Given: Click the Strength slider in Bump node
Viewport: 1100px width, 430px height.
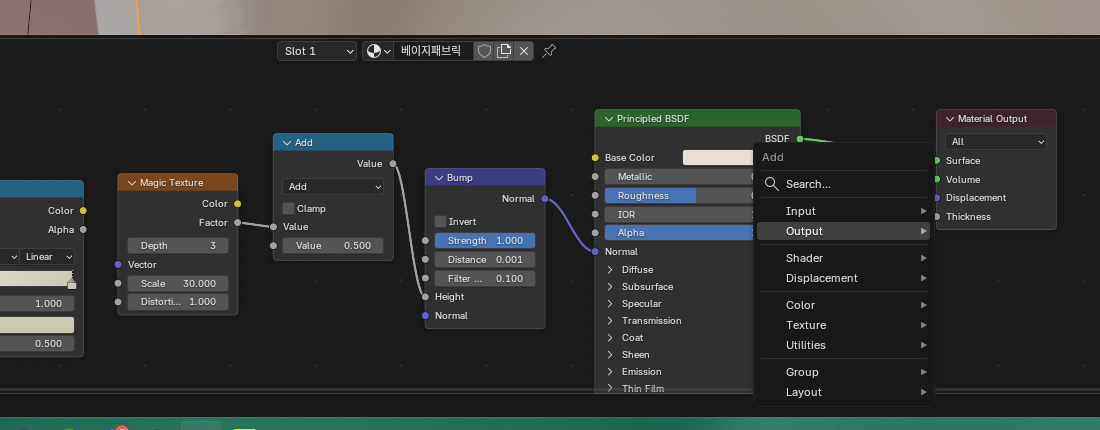Looking at the screenshot, I should point(485,241).
